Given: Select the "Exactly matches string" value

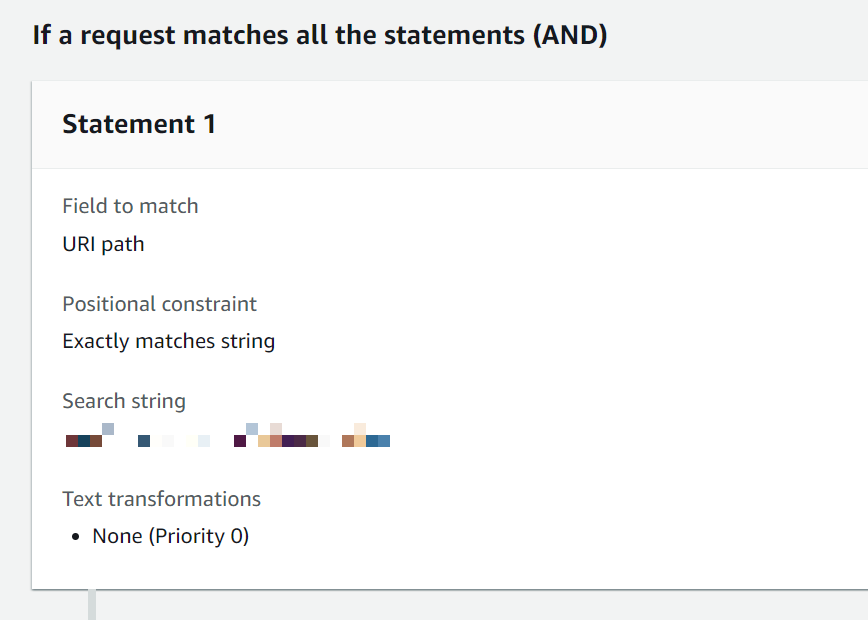Looking at the screenshot, I should (168, 341).
